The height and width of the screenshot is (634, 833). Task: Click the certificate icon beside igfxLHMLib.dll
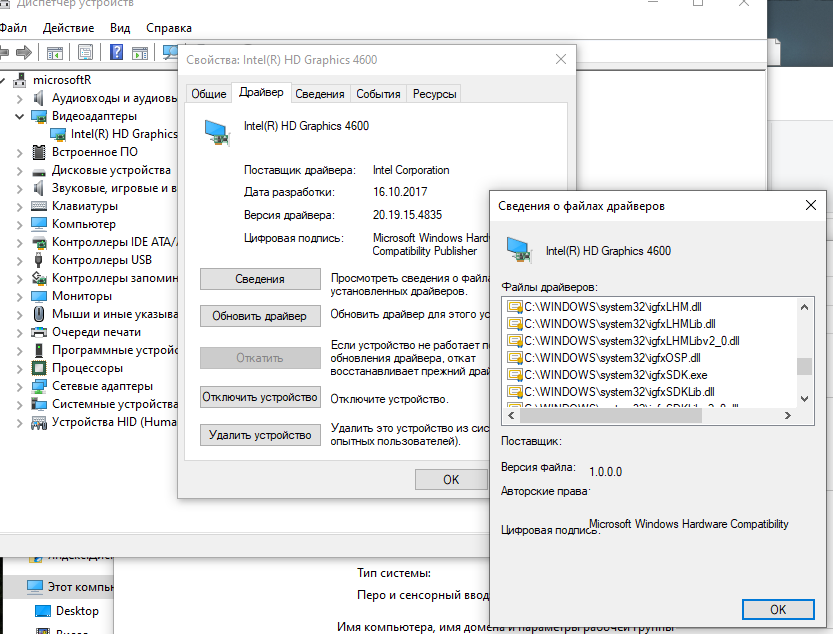coord(514,324)
